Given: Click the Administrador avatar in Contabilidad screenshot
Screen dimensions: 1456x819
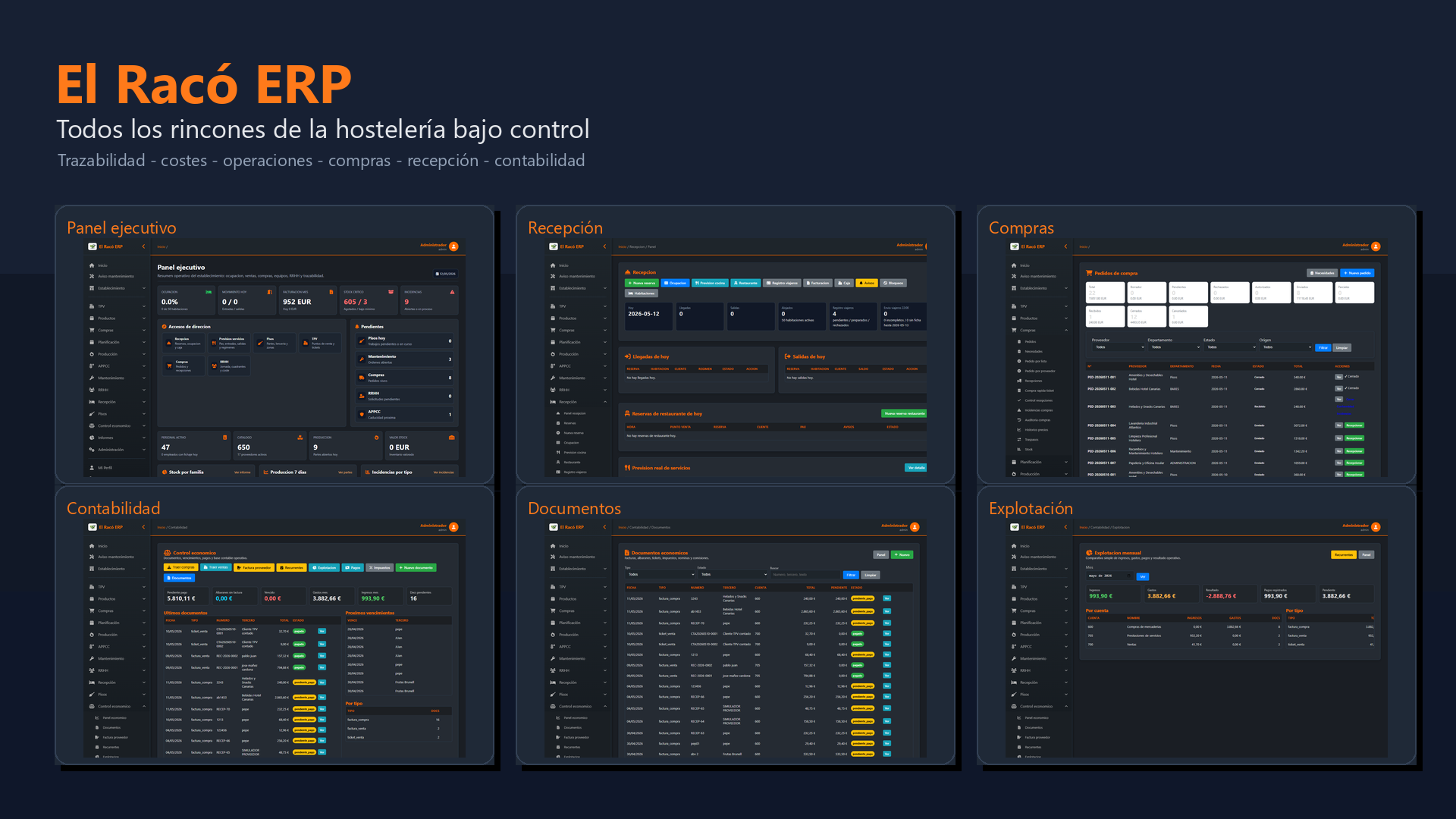Looking at the screenshot, I should click(x=453, y=527).
